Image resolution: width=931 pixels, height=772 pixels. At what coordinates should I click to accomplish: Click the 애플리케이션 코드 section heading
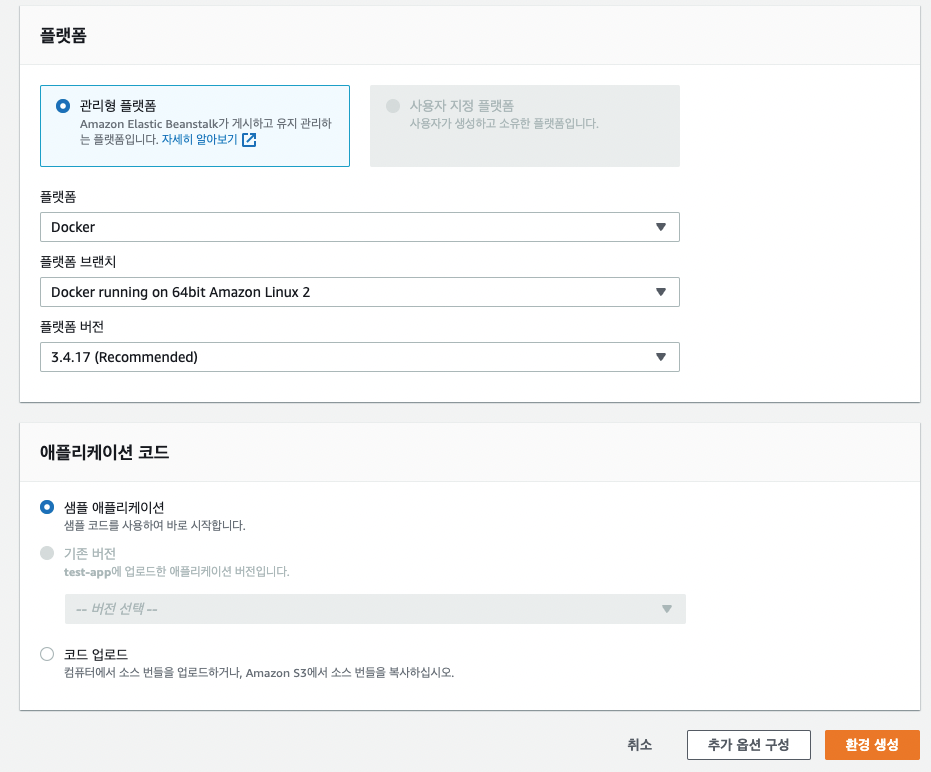[104, 453]
